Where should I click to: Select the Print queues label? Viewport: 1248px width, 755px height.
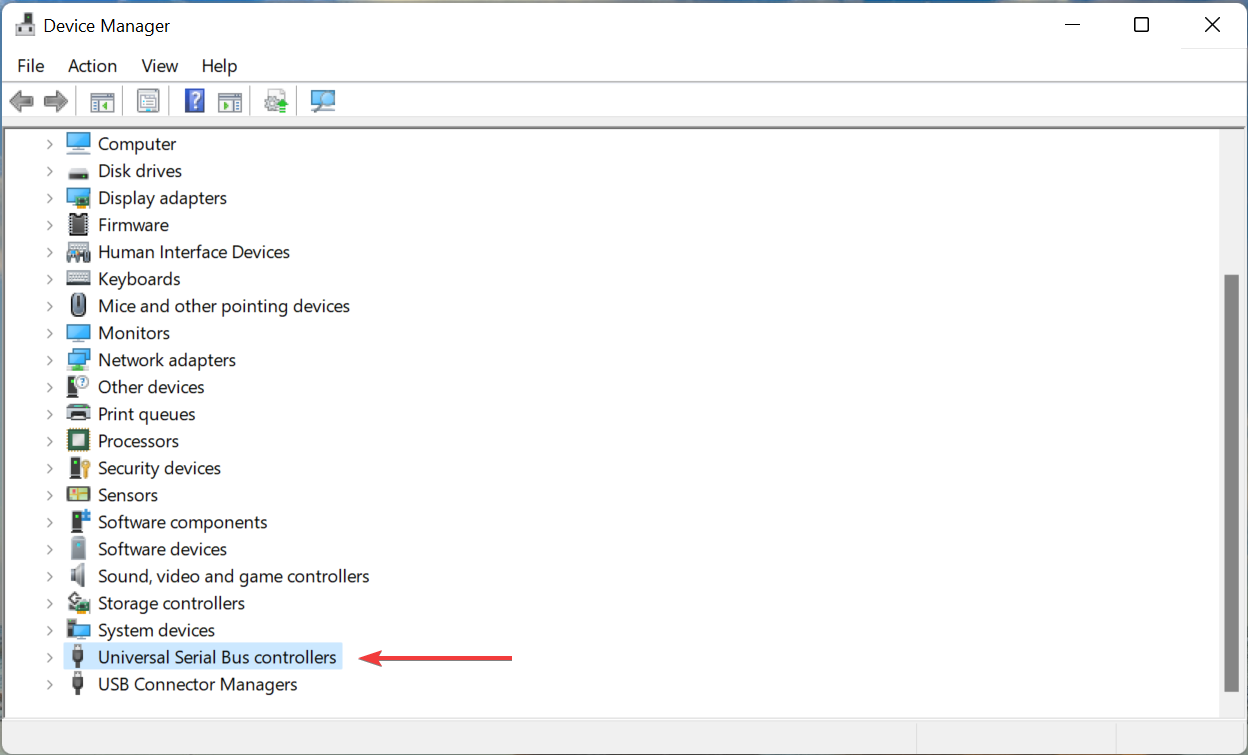[x=147, y=414]
